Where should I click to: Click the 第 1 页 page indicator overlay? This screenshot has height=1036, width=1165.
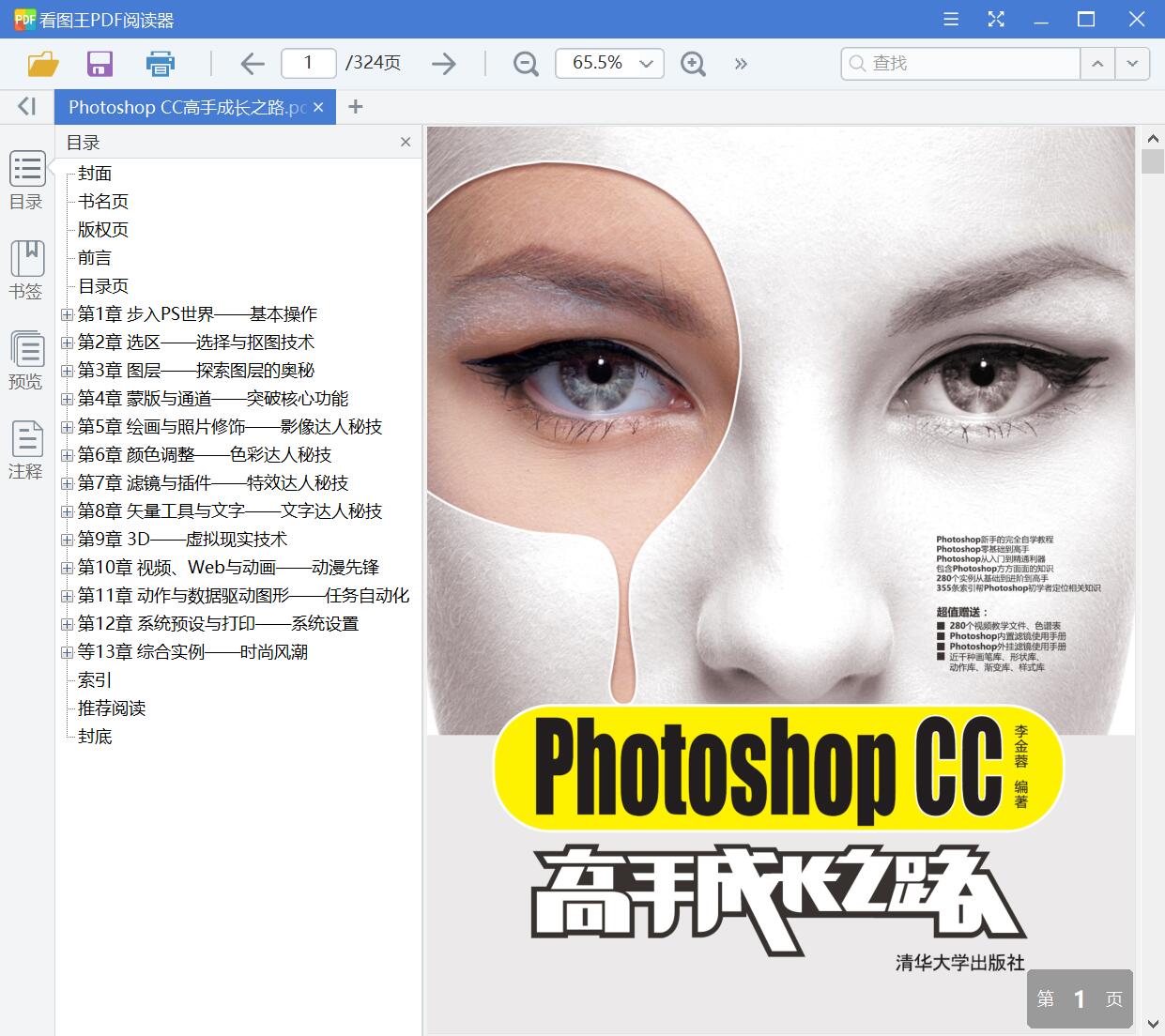coord(1080,998)
